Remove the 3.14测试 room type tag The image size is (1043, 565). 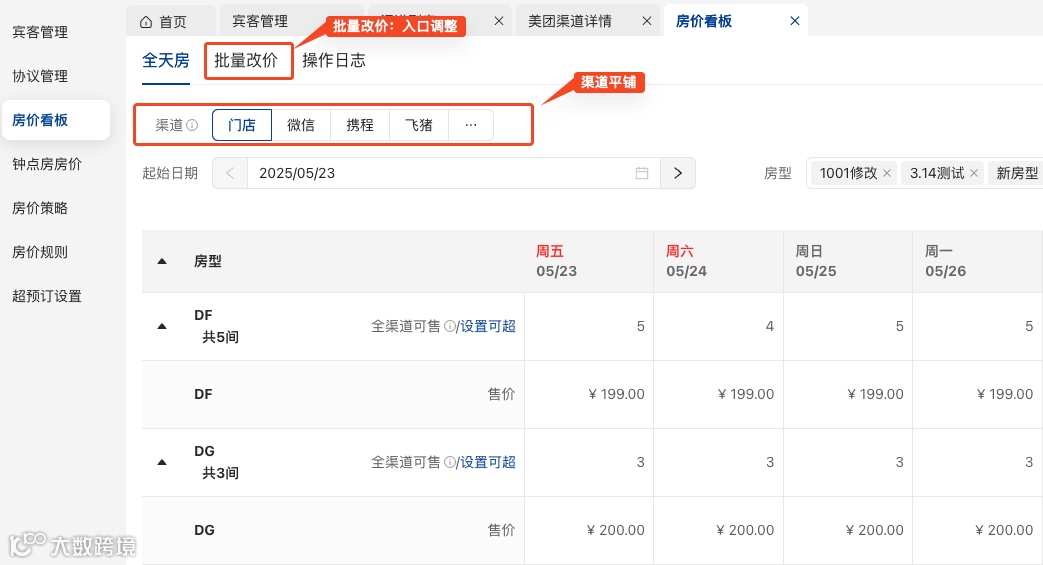pos(974,173)
